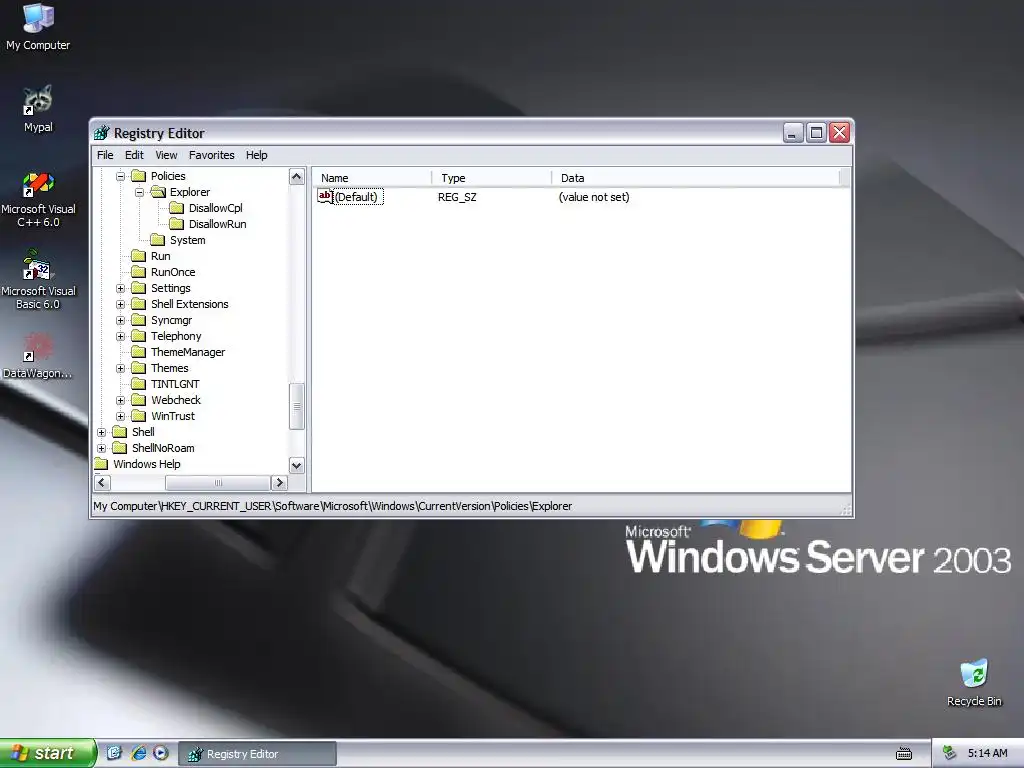
Task: Click the DisallowRun folder icon
Action: coord(176,224)
